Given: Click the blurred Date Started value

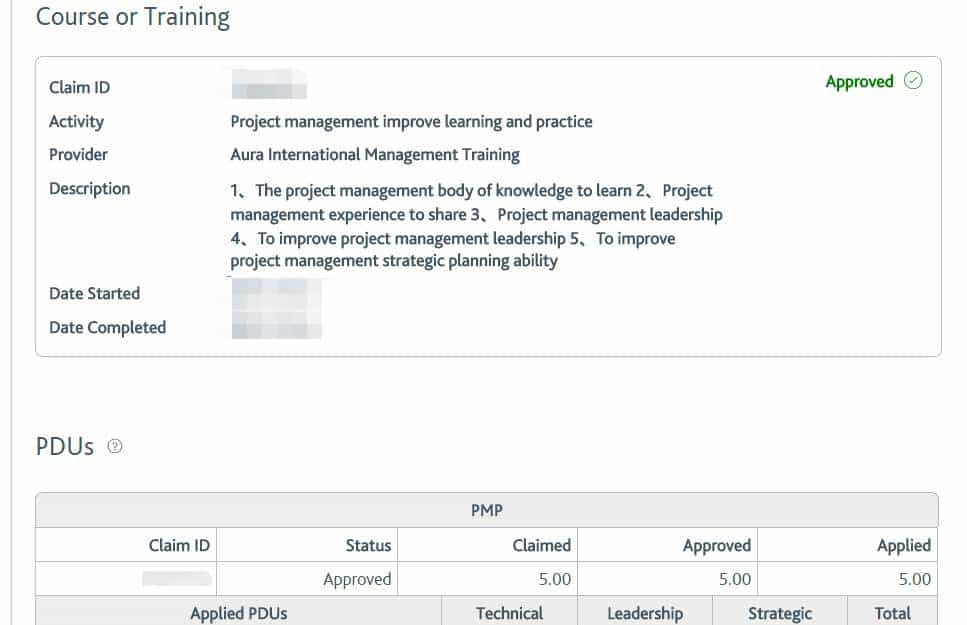Looking at the screenshot, I should coord(276,294).
